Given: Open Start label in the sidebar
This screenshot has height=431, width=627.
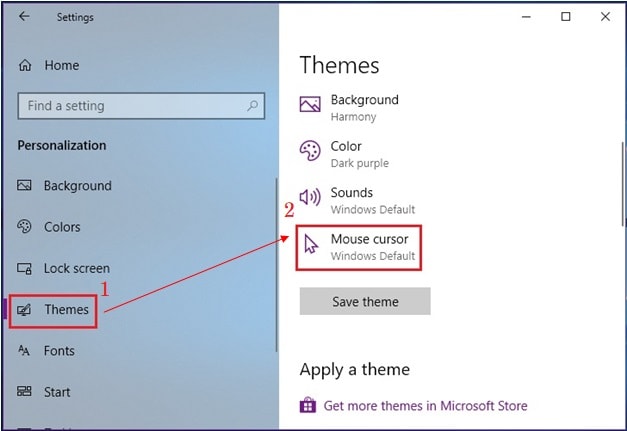Looking at the screenshot, I should (x=57, y=392).
